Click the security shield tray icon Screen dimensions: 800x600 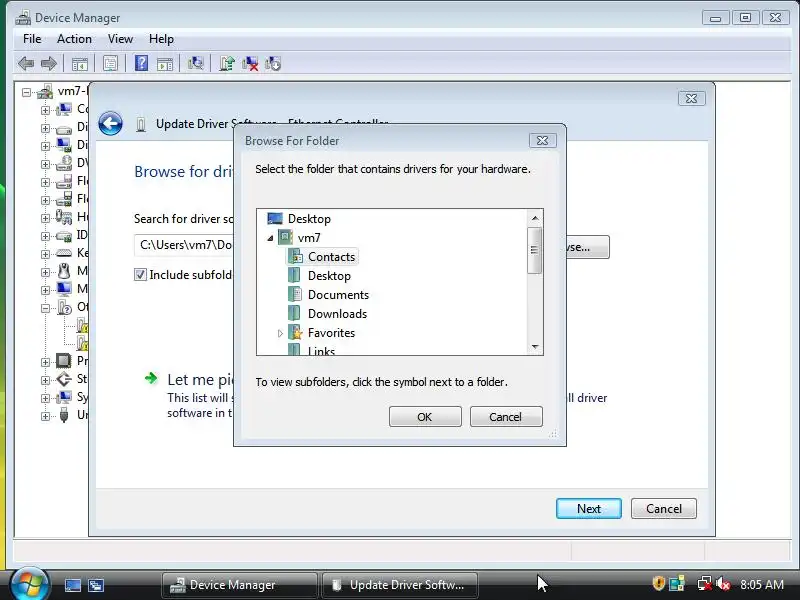pyautogui.click(x=659, y=583)
